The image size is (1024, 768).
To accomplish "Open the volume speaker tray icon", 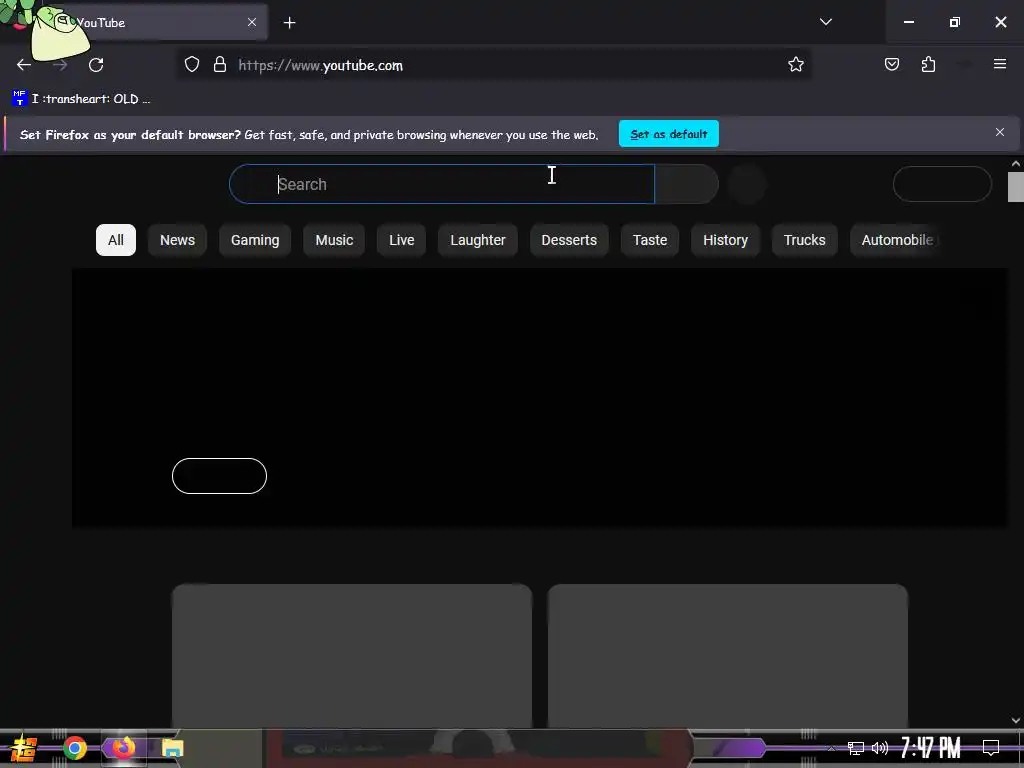I will click(x=880, y=748).
